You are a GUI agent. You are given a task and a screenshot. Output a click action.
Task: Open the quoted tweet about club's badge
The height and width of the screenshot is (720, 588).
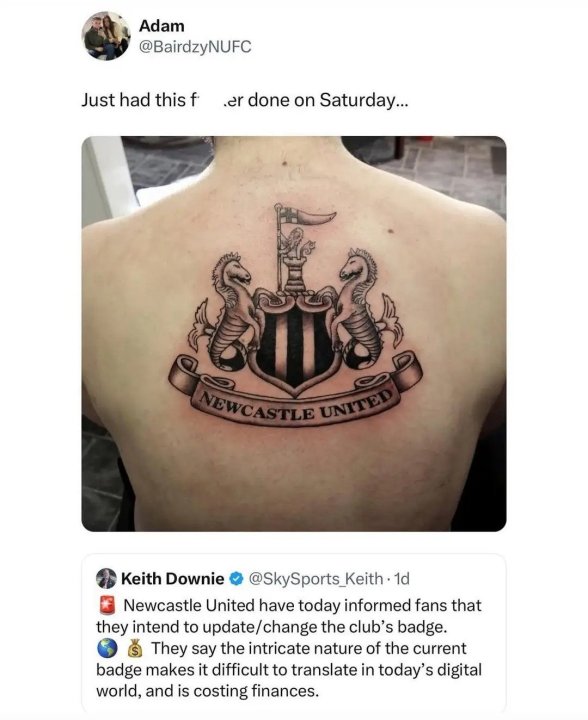[294, 634]
